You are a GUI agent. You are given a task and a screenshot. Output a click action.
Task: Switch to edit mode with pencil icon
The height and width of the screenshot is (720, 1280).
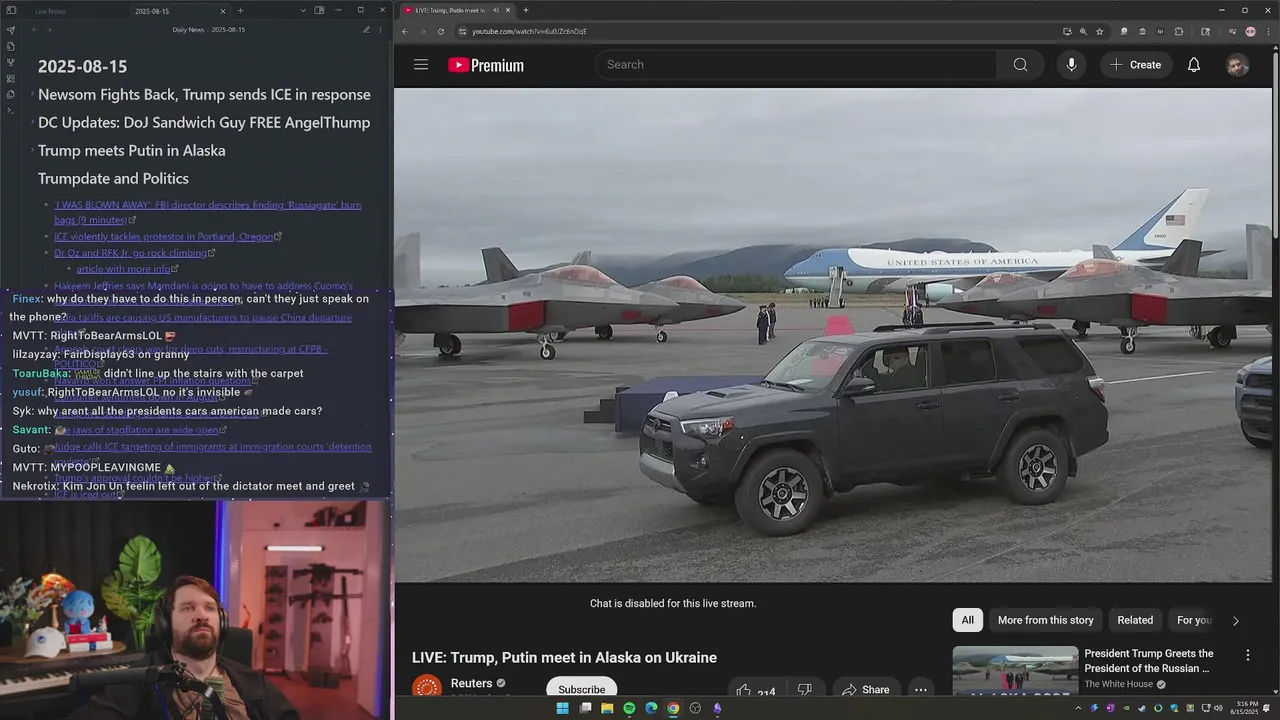366,30
